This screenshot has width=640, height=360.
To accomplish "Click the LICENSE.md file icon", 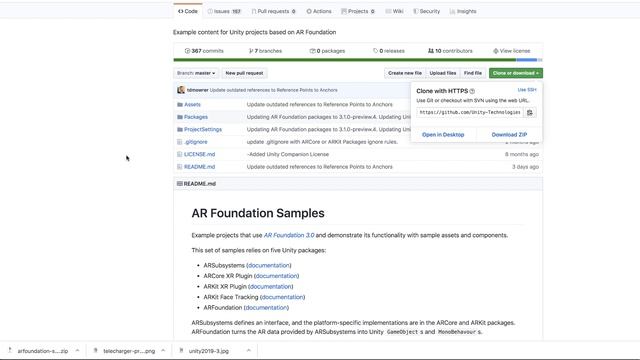I will (180, 154).
